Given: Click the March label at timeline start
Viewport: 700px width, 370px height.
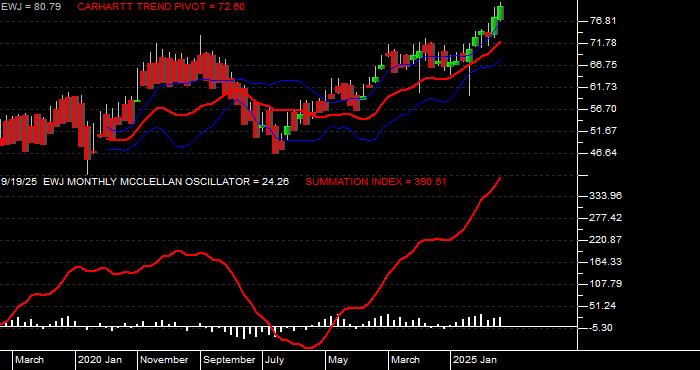Looking at the screenshot, I should (x=29, y=360).
